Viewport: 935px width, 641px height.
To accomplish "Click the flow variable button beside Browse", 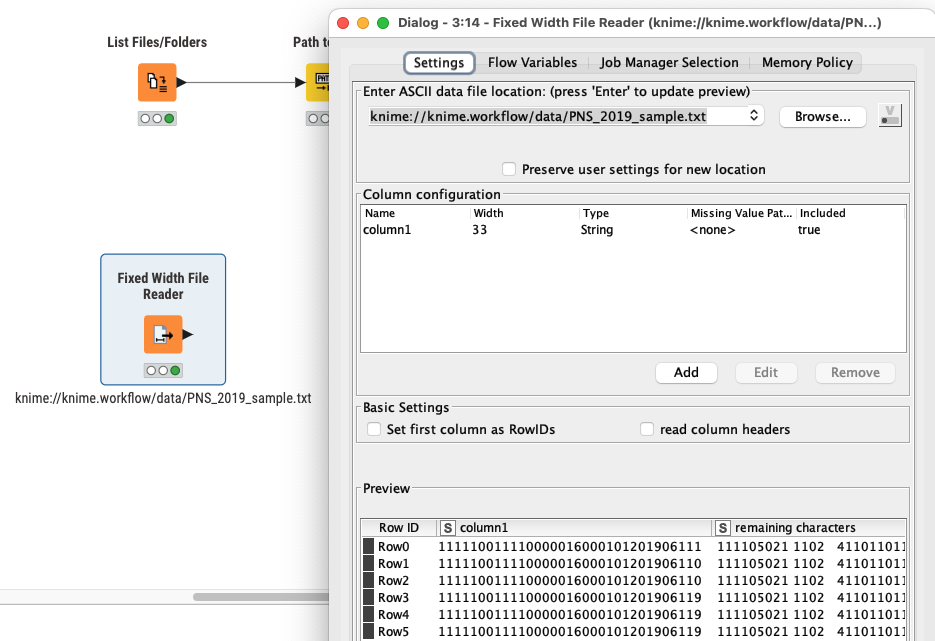I will click(x=889, y=114).
